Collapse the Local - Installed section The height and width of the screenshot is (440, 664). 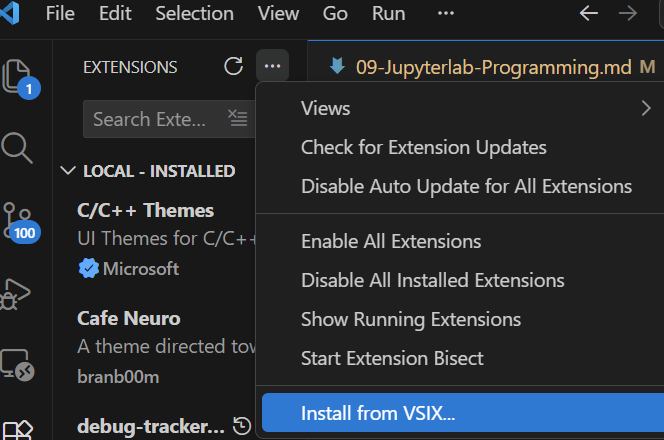coord(68,171)
